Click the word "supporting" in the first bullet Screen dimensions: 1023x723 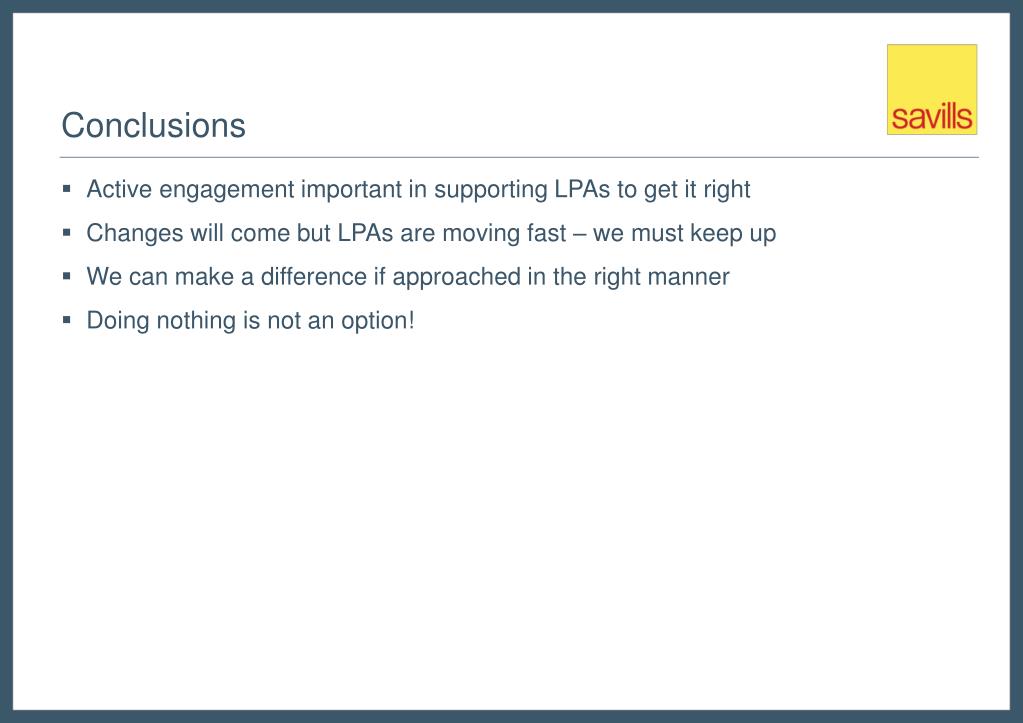pos(491,190)
